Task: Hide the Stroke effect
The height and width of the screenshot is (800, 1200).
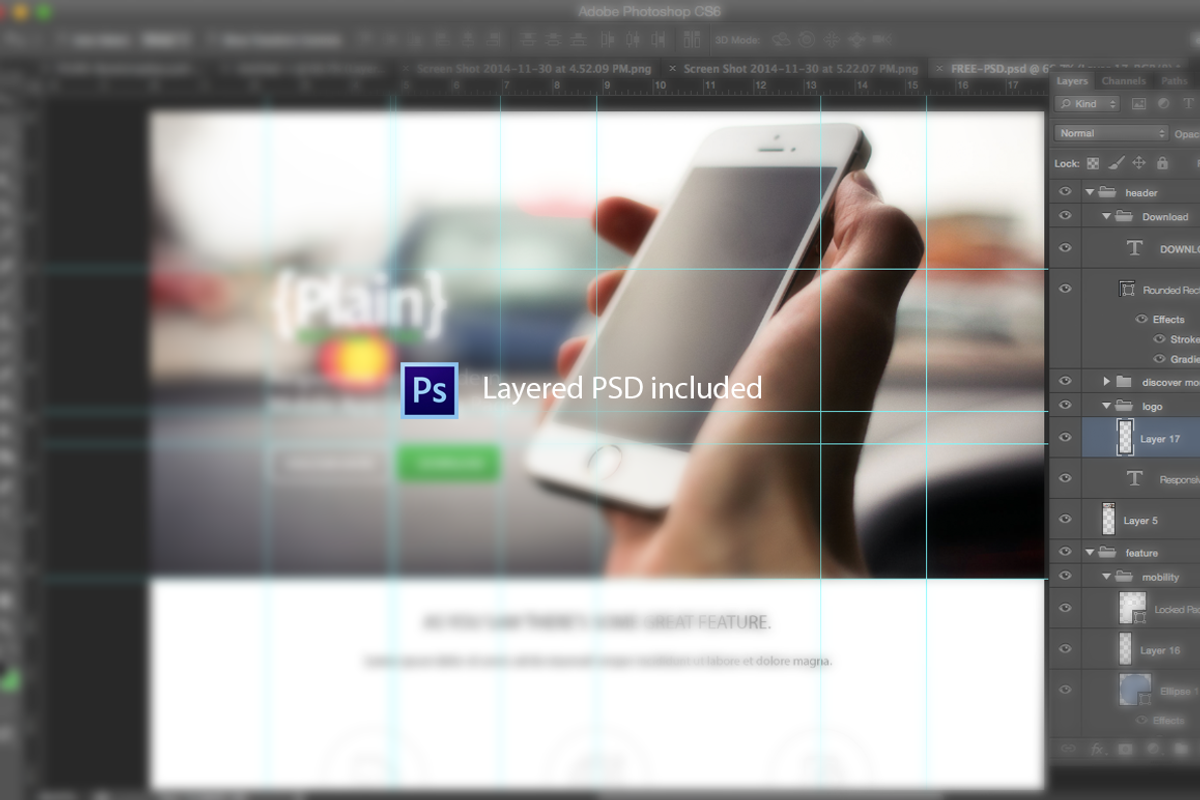Action: tap(1159, 339)
